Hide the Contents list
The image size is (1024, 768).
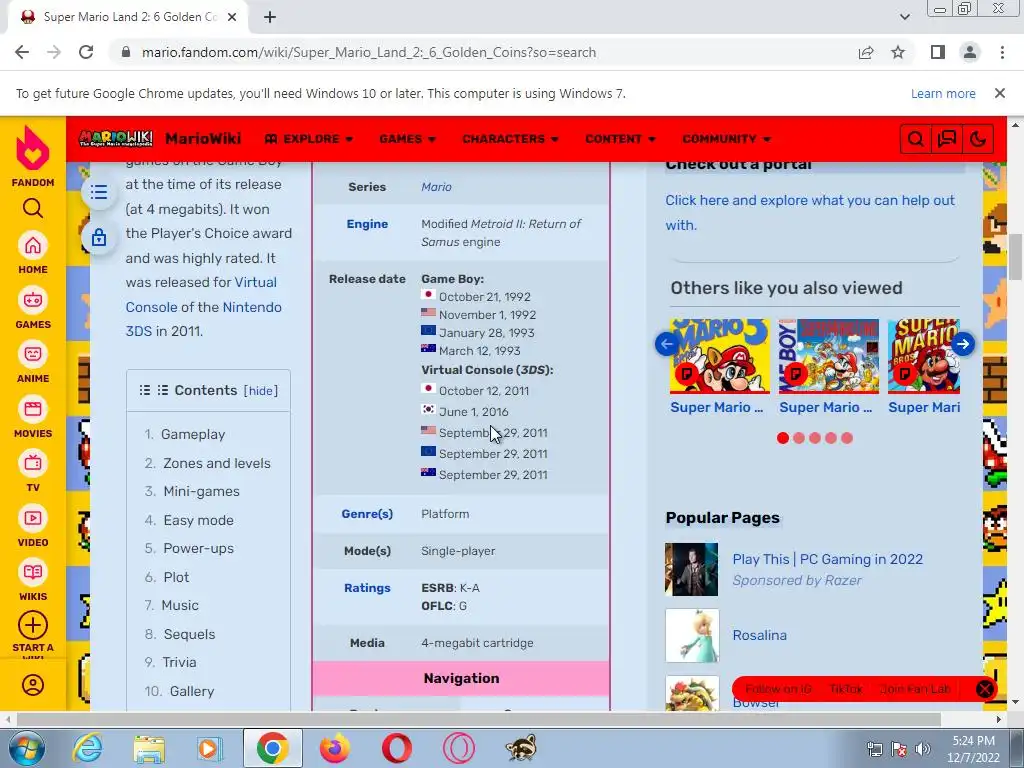click(261, 391)
